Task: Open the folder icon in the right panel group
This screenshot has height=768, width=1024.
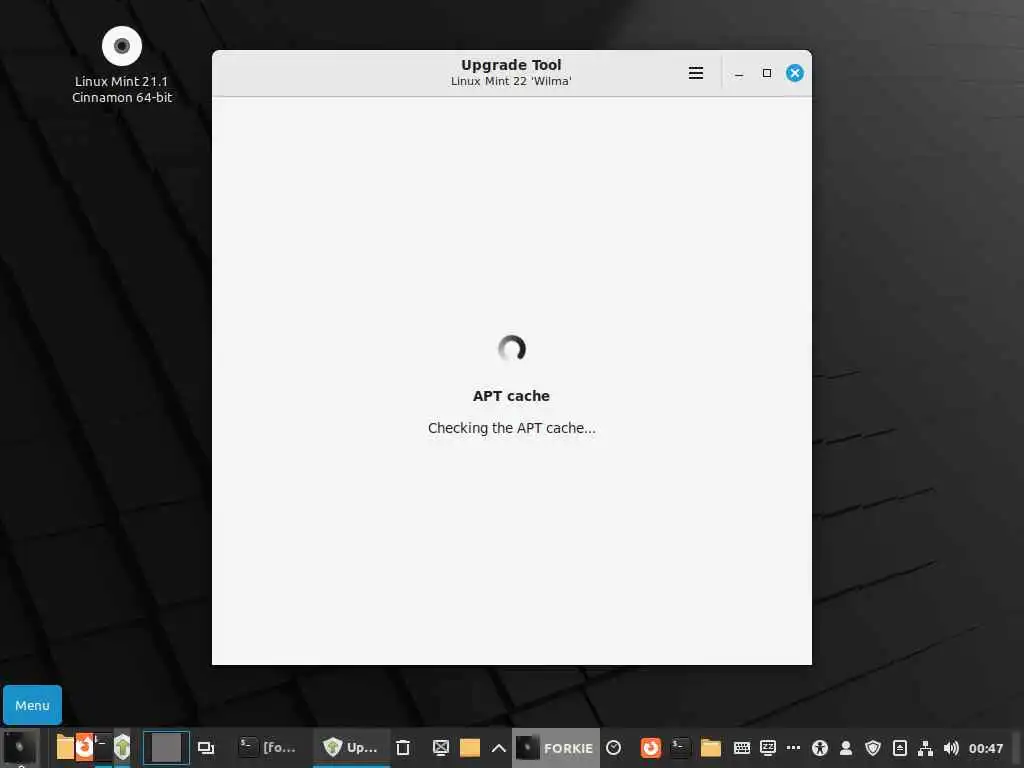Action: tap(711, 748)
